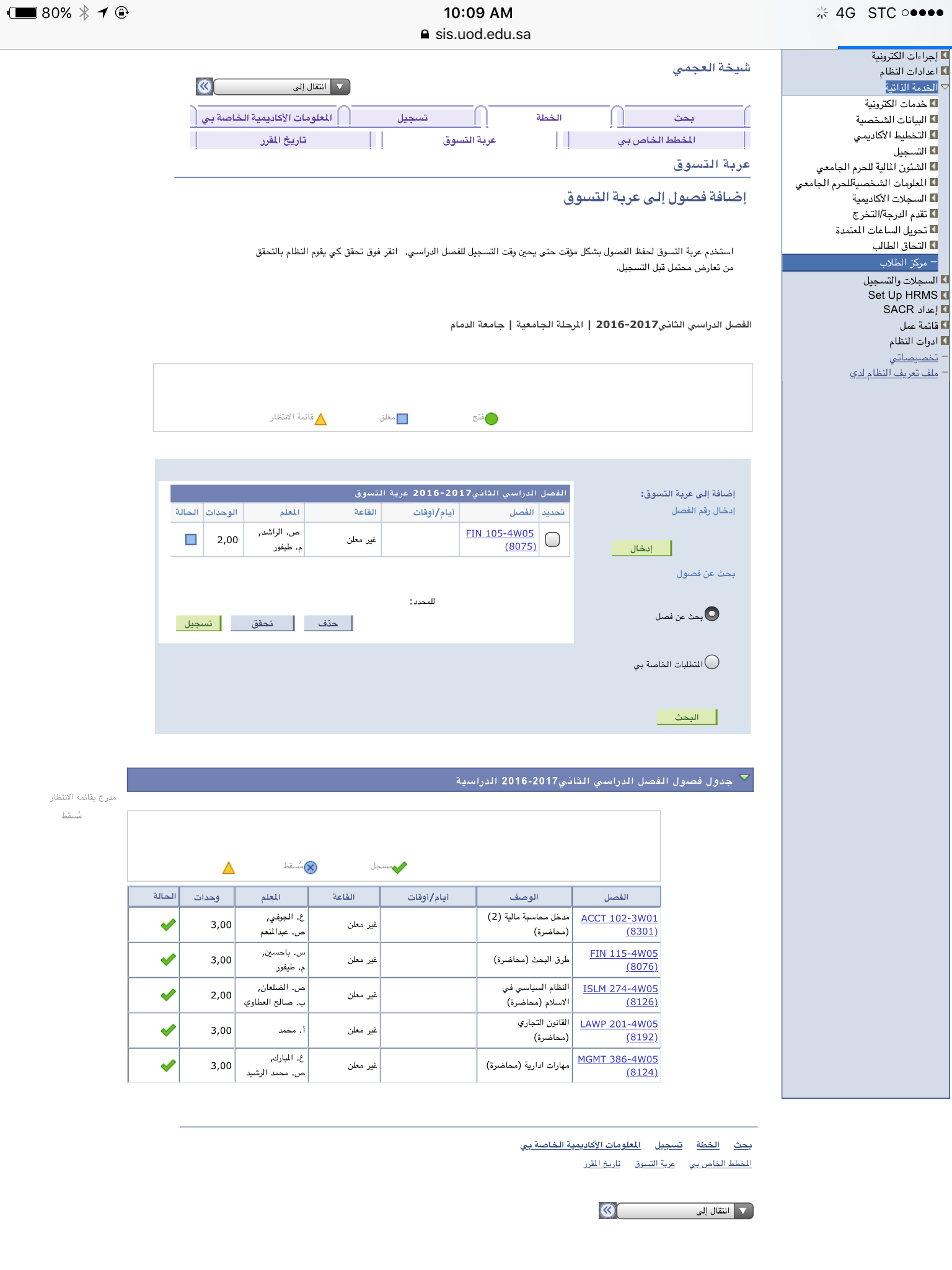The height and width of the screenshot is (1270, 952).
Task: Open ACCT 102-3W01 (8301) class link
Action: pyautogui.click(x=619, y=925)
